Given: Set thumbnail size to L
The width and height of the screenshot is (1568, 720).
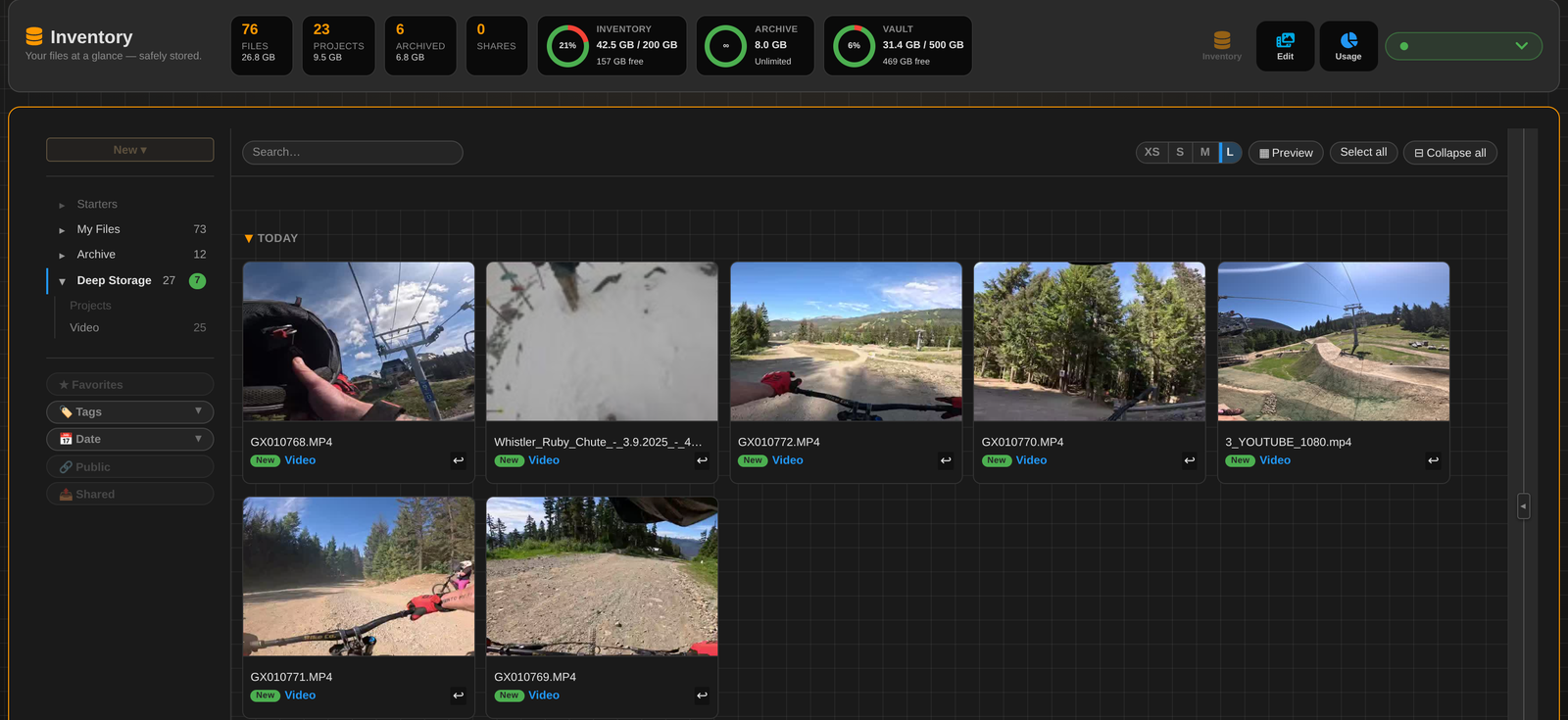Looking at the screenshot, I should pos(1230,153).
